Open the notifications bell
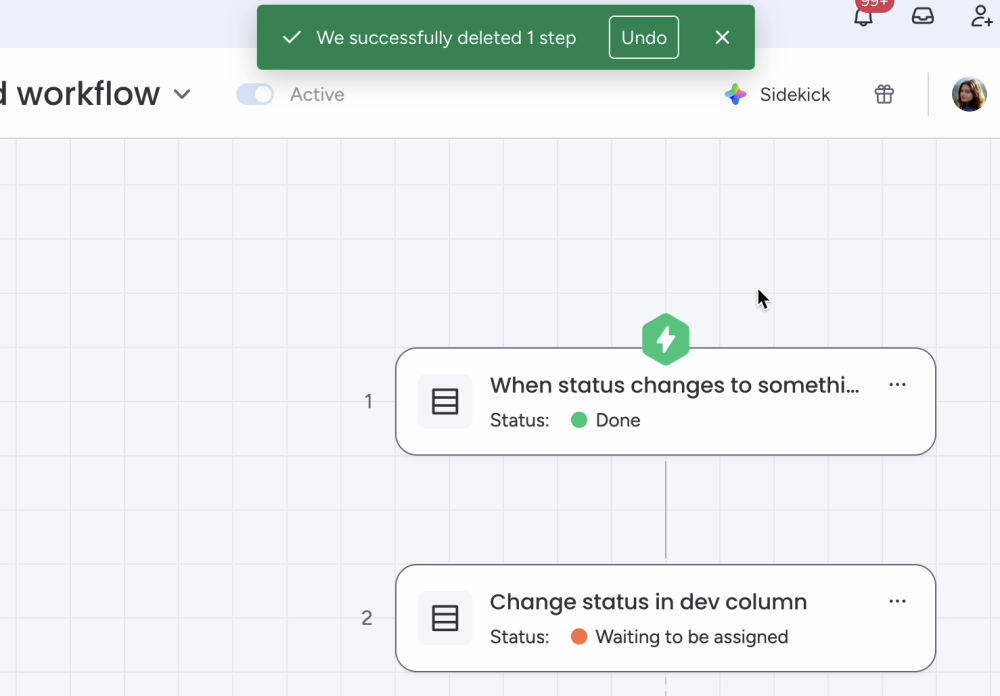This screenshot has width=1000, height=696. point(863,17)
